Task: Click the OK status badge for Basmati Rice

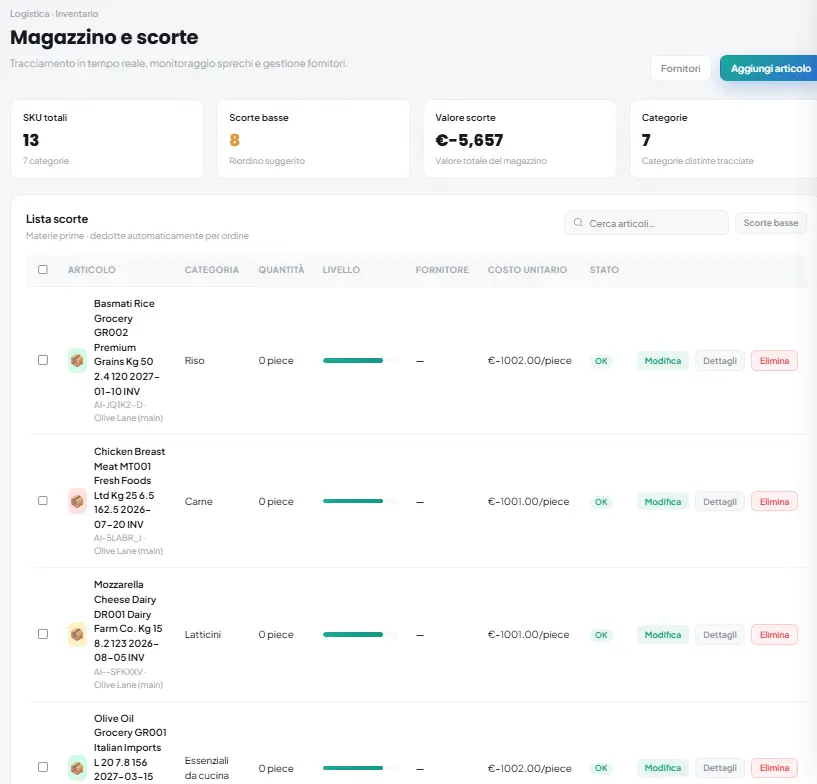Action: coord(601,361)
